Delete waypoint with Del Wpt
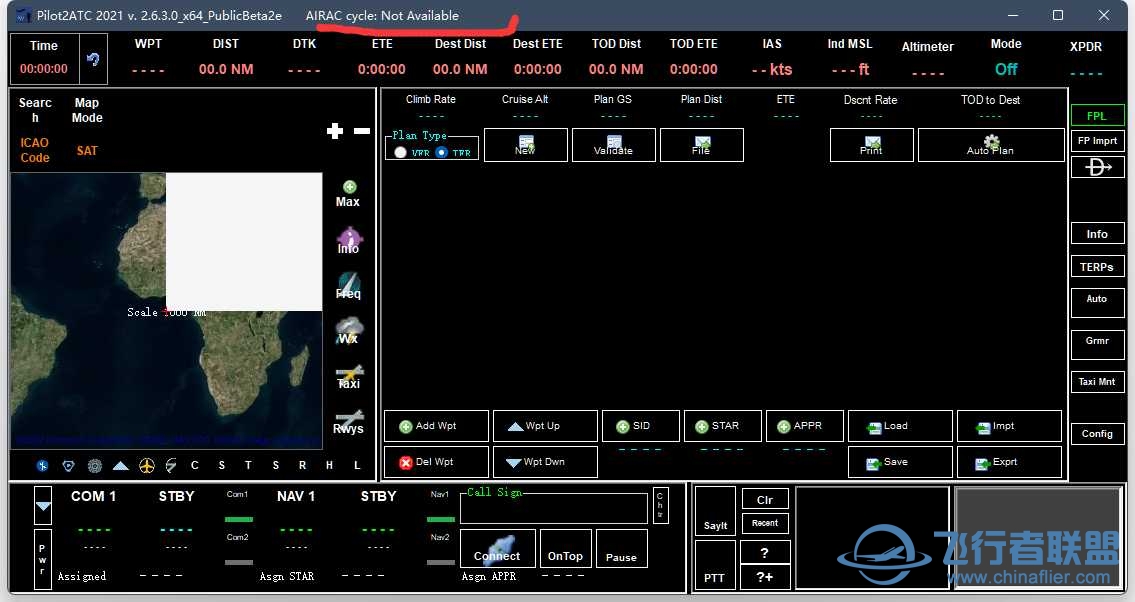 436,462
